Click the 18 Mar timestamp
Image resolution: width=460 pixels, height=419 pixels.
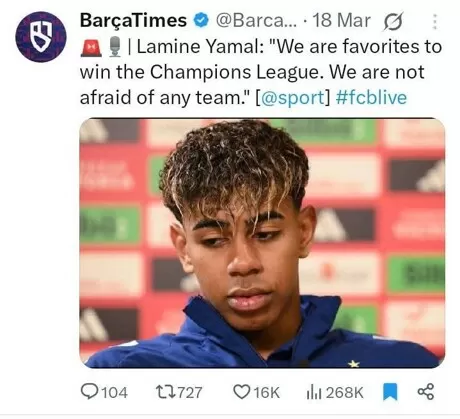click(x=341, y=21)
